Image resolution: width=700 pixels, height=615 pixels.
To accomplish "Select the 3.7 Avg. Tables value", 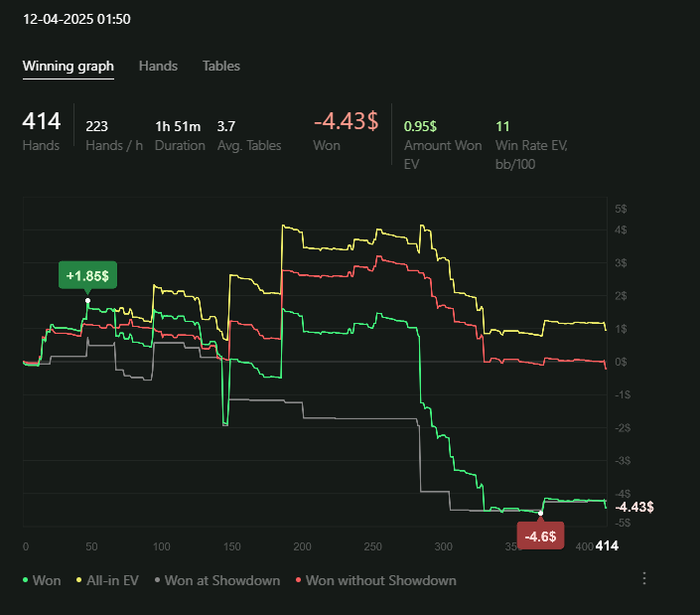I will click(x=226, y=126).
